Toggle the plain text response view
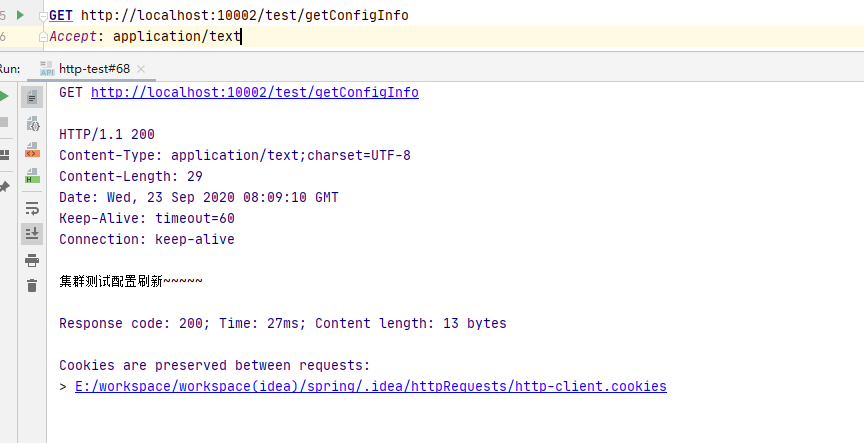The width and height of the screenshot is (864, 443). (x=32, y=98)
